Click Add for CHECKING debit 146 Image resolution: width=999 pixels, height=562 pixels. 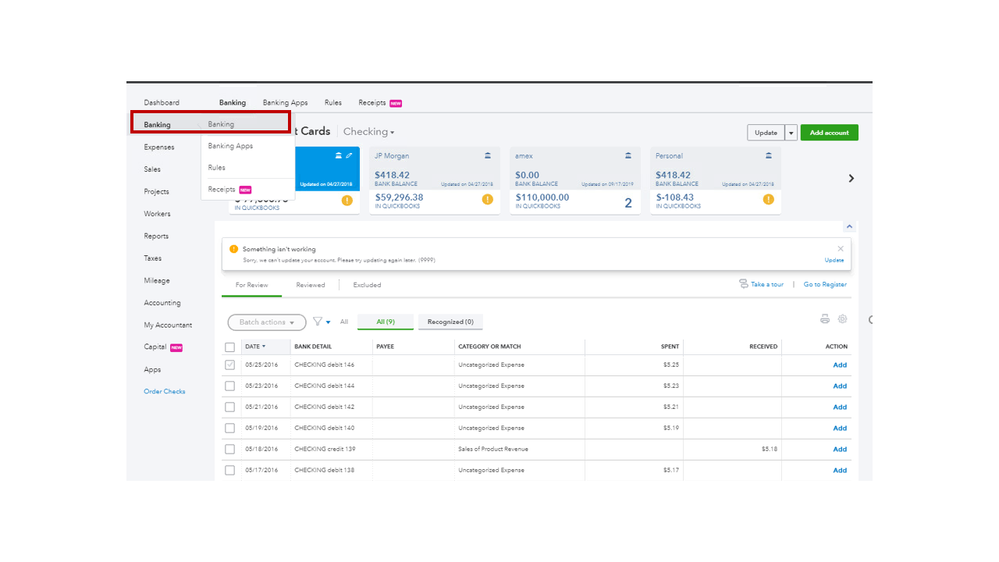point(840,365)
